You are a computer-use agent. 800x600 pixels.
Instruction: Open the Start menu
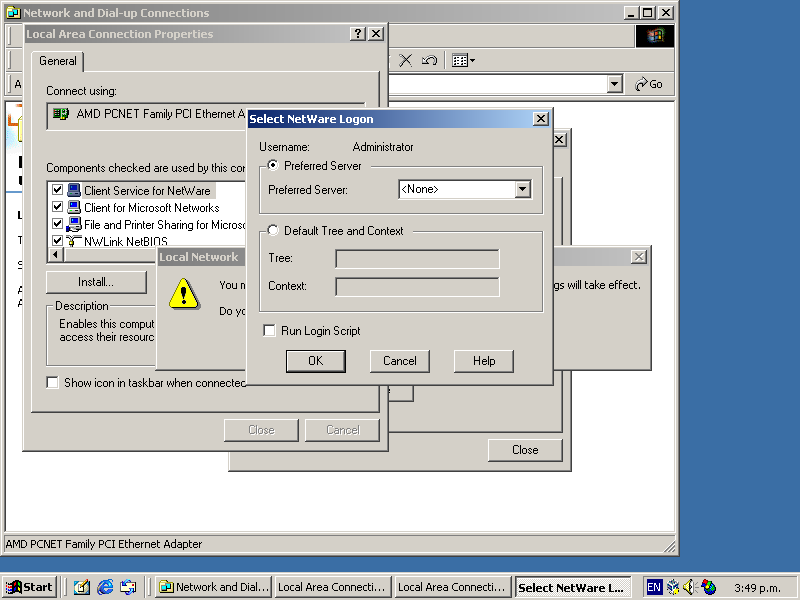(x=29, y=587)
